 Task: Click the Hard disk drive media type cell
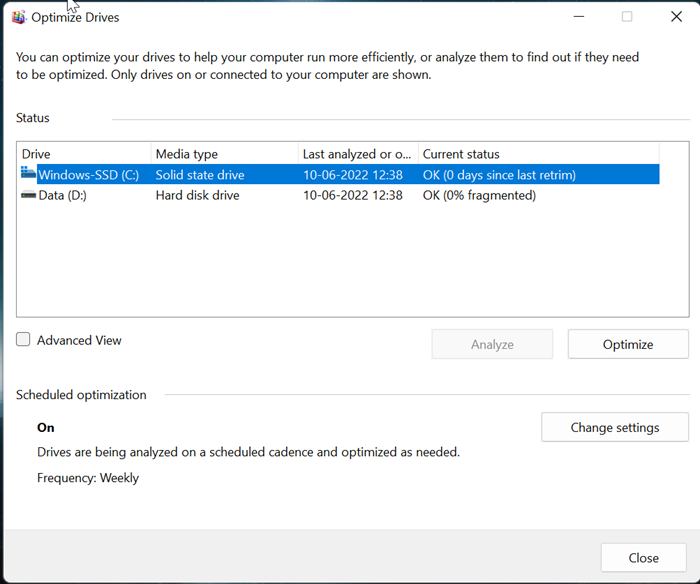point(197,196)
